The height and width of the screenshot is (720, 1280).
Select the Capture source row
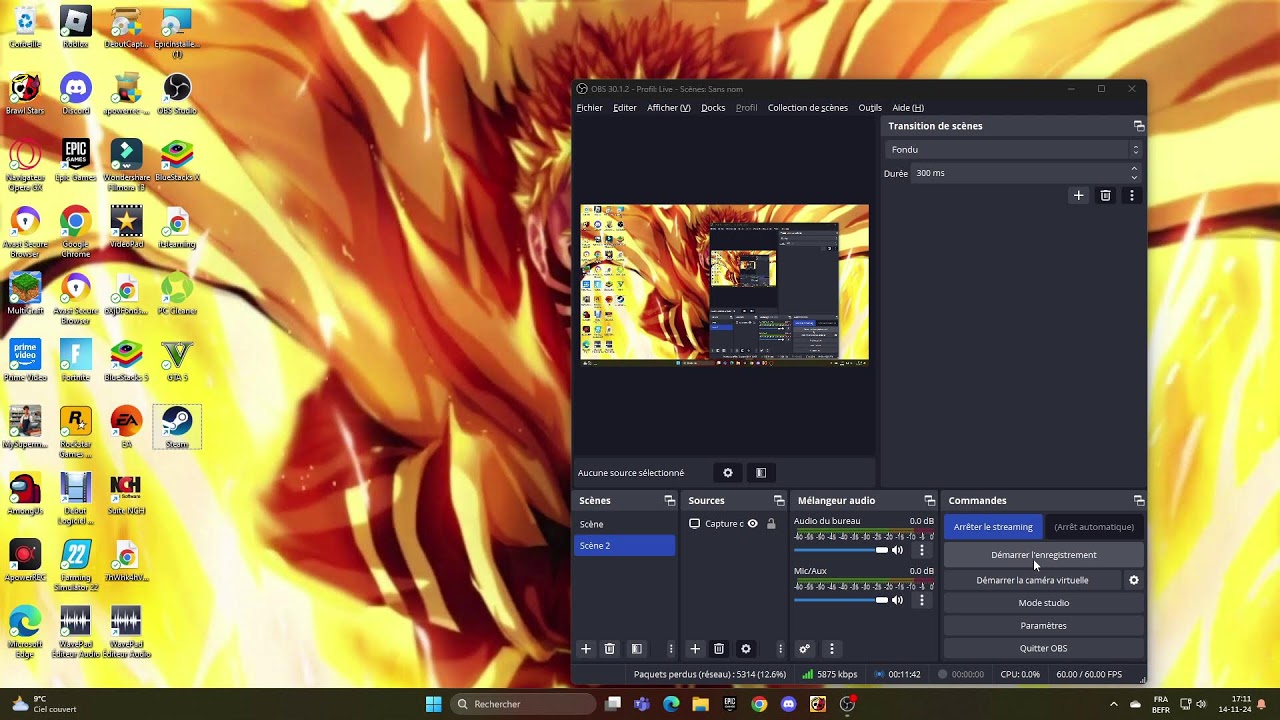(733, 524)
